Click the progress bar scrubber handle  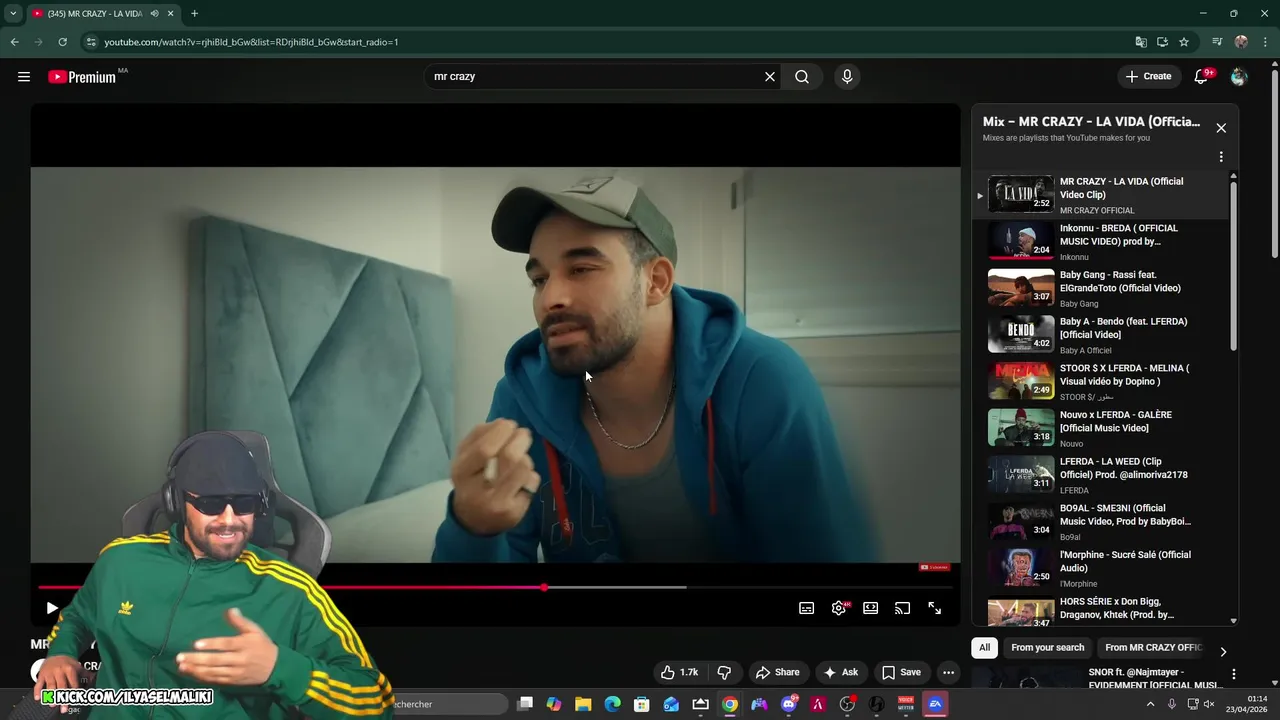[x=544, y=587]
